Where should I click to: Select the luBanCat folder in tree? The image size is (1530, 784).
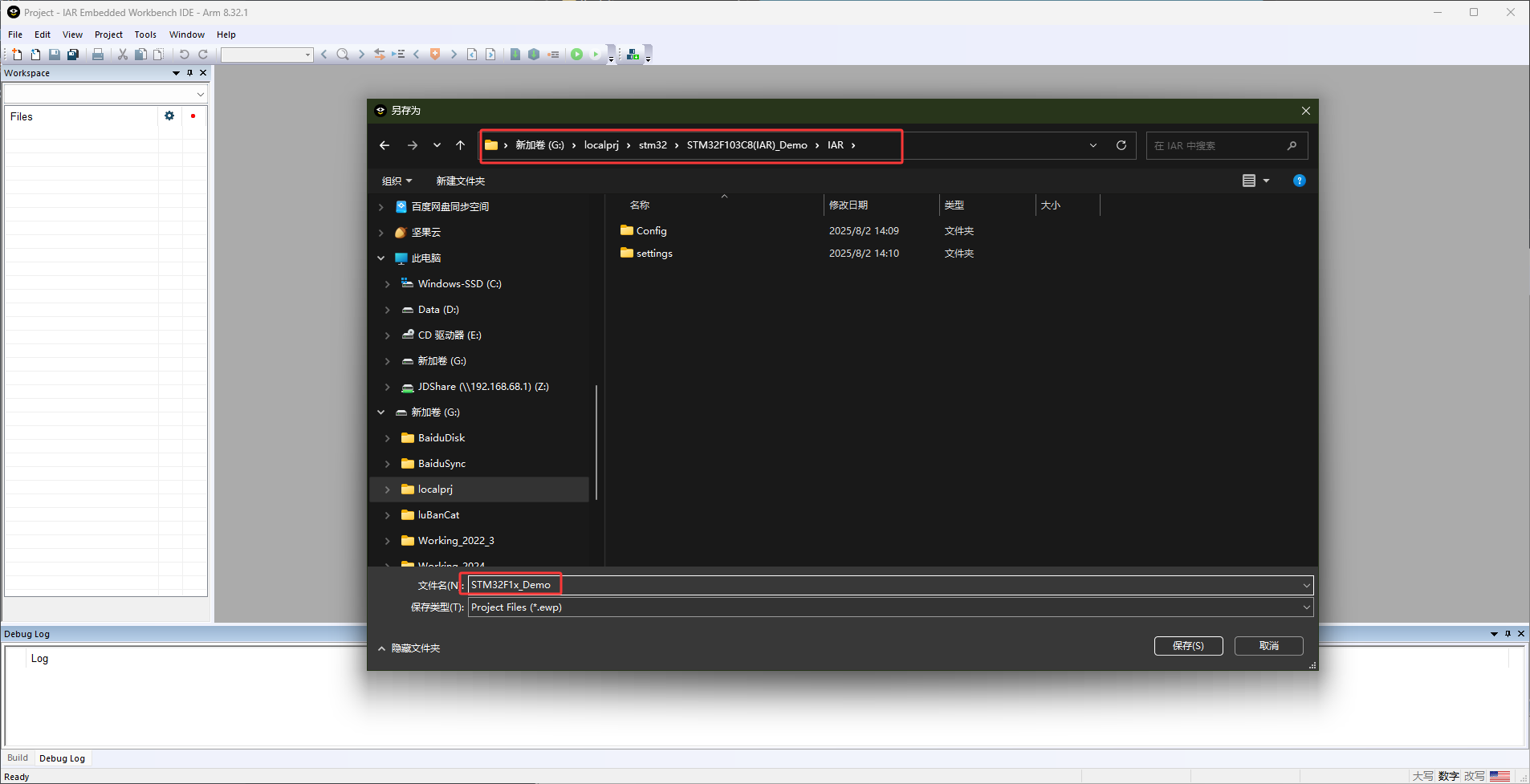pyautogui.click(x=438, y=515)
